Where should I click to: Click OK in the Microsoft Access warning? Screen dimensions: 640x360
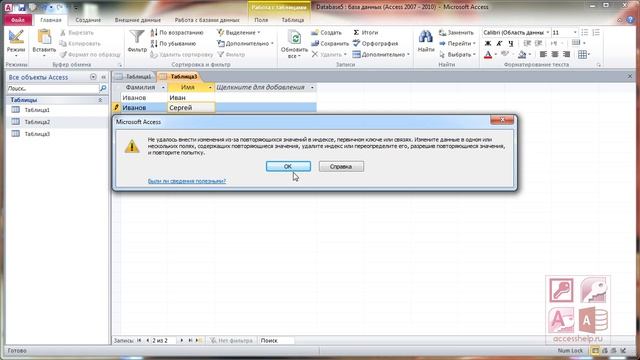[x=288, y=167]
